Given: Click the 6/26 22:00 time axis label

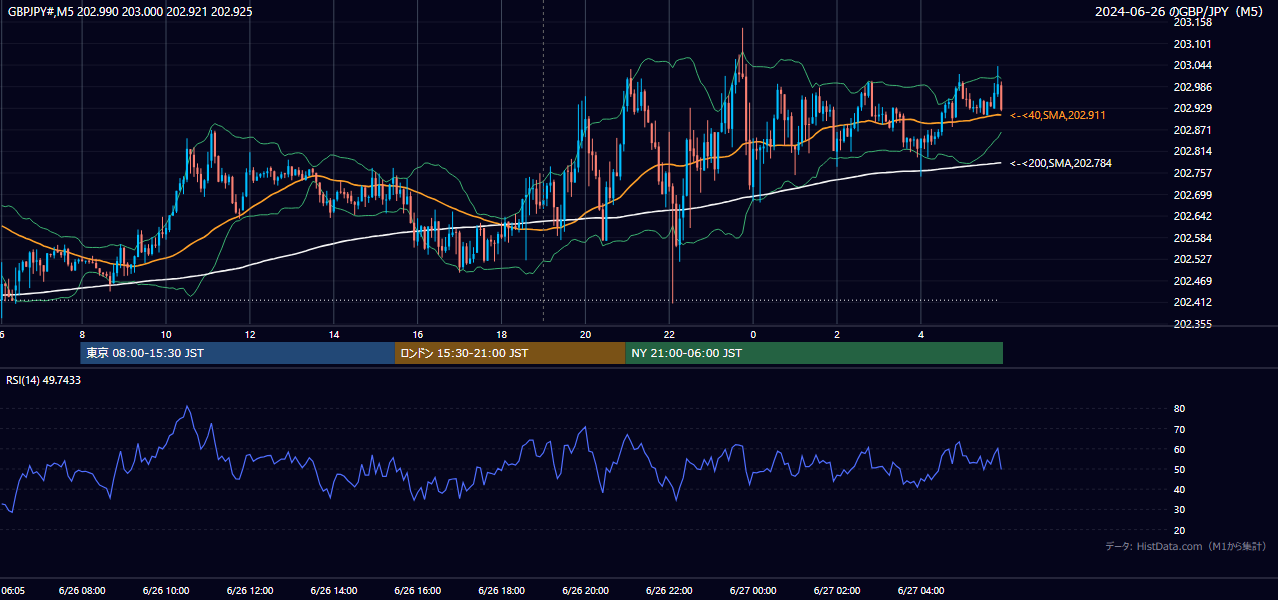Looking at the screenshot, I should (670, 591).
